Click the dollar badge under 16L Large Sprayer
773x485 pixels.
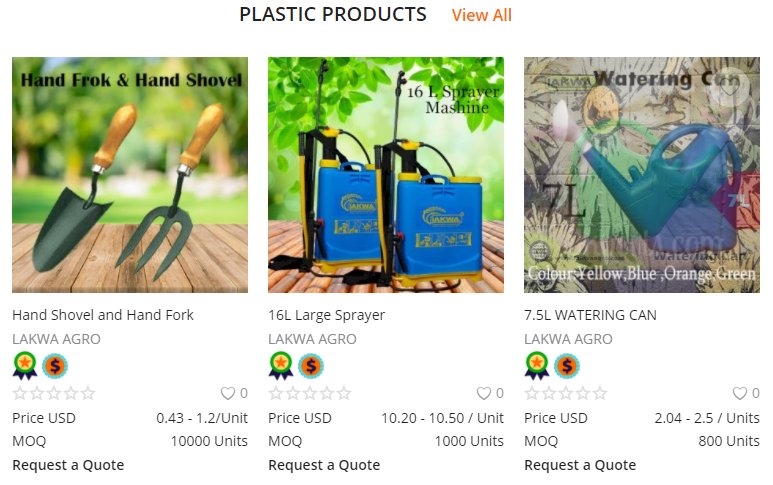[x=311, y=366]
